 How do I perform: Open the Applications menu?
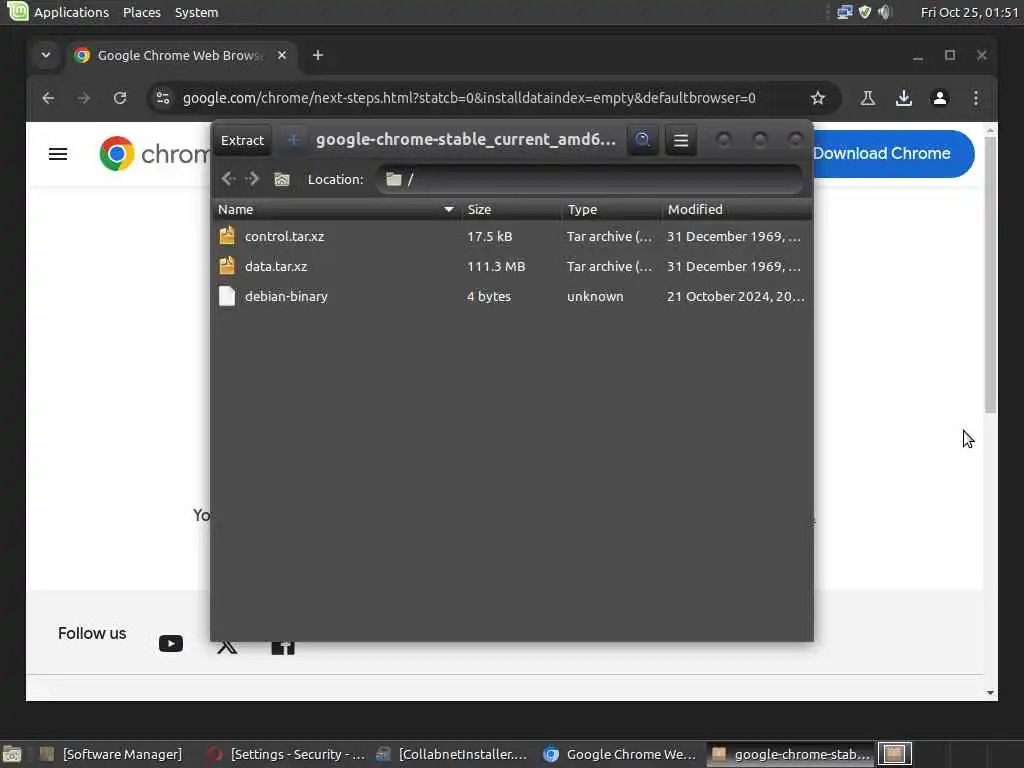(x=71, y=12)
